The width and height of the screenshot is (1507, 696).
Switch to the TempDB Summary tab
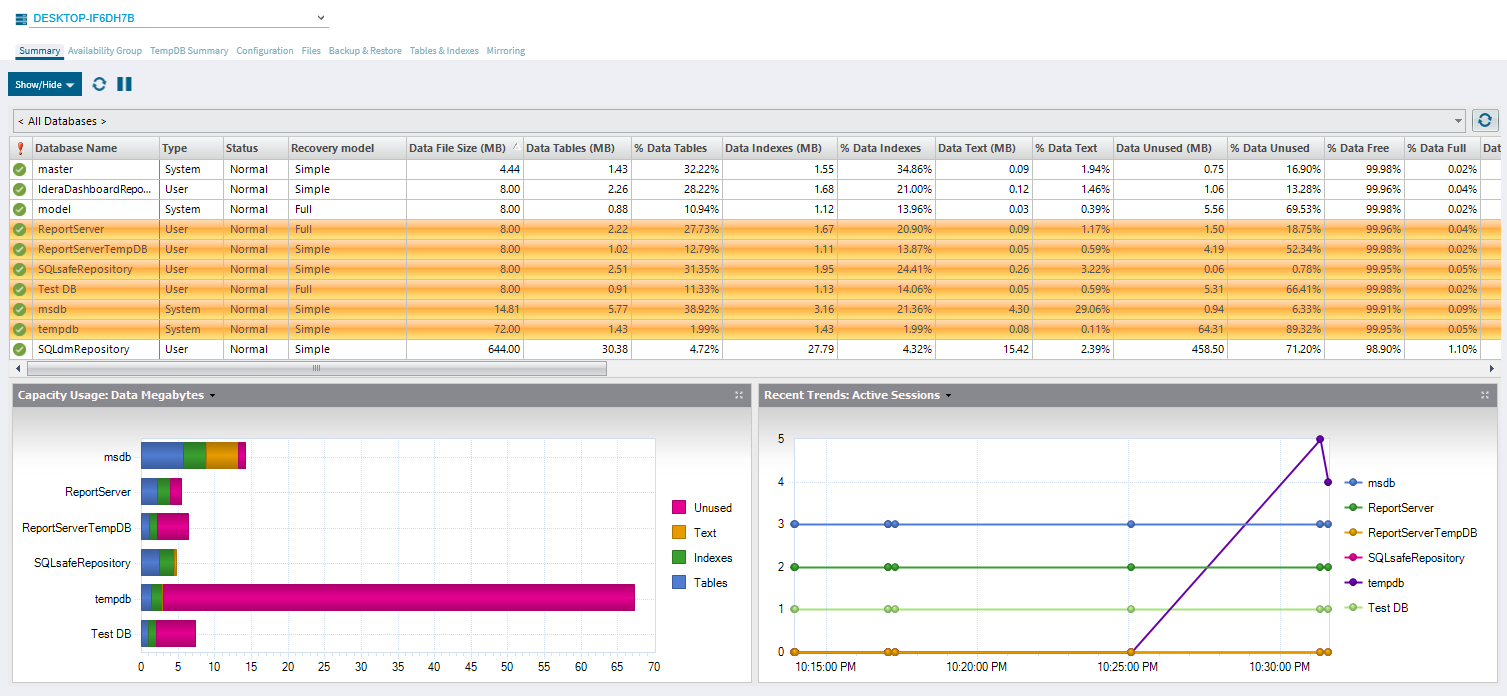click(189, 51)
